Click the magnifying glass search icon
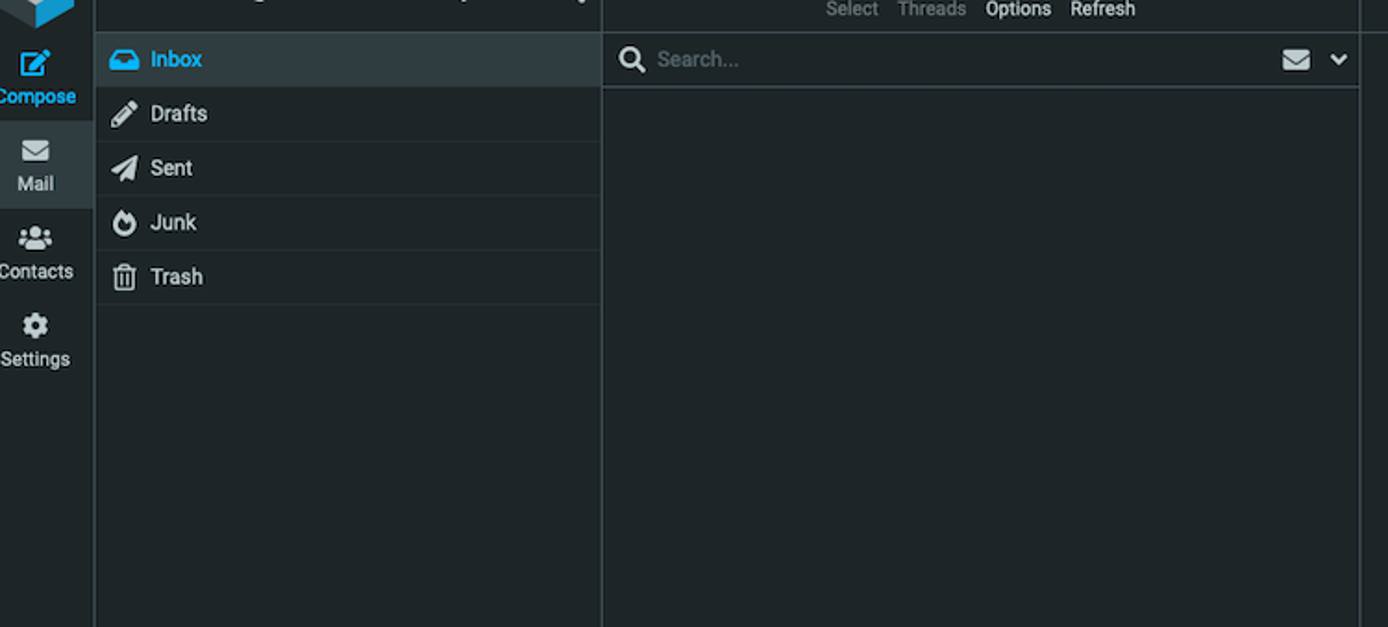The width and height of the screenshot is (1388, 627). 632,59
